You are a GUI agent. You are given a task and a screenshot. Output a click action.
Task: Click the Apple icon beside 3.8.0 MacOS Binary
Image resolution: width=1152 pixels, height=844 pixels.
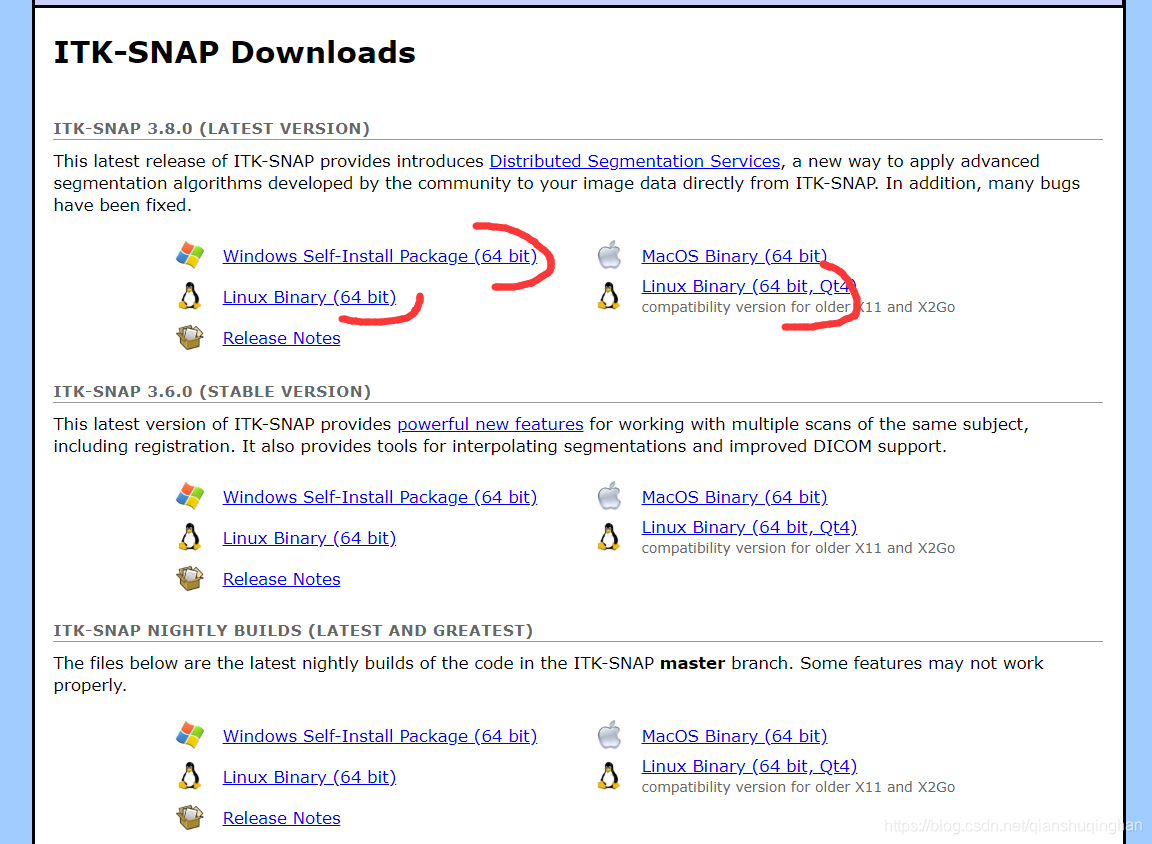[x=609, y=255]
